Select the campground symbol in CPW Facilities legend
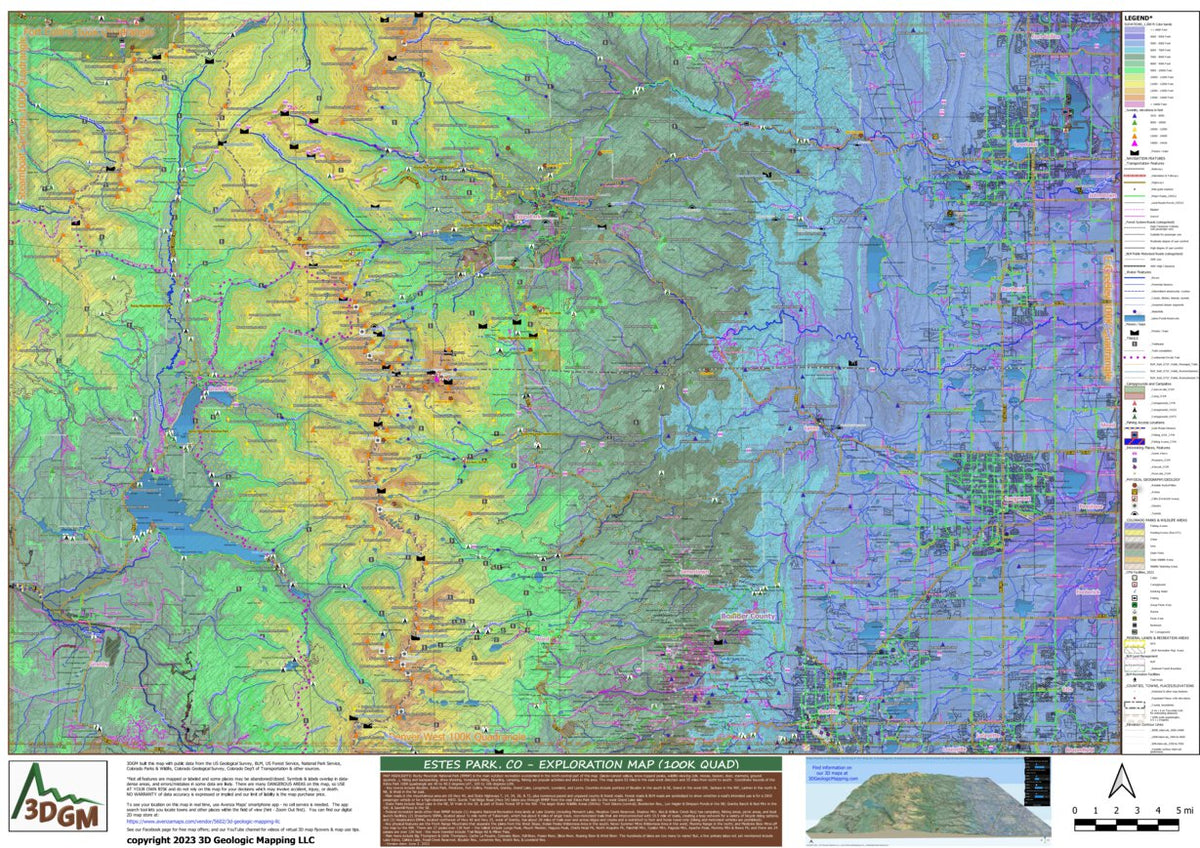 pos(1133,584)
